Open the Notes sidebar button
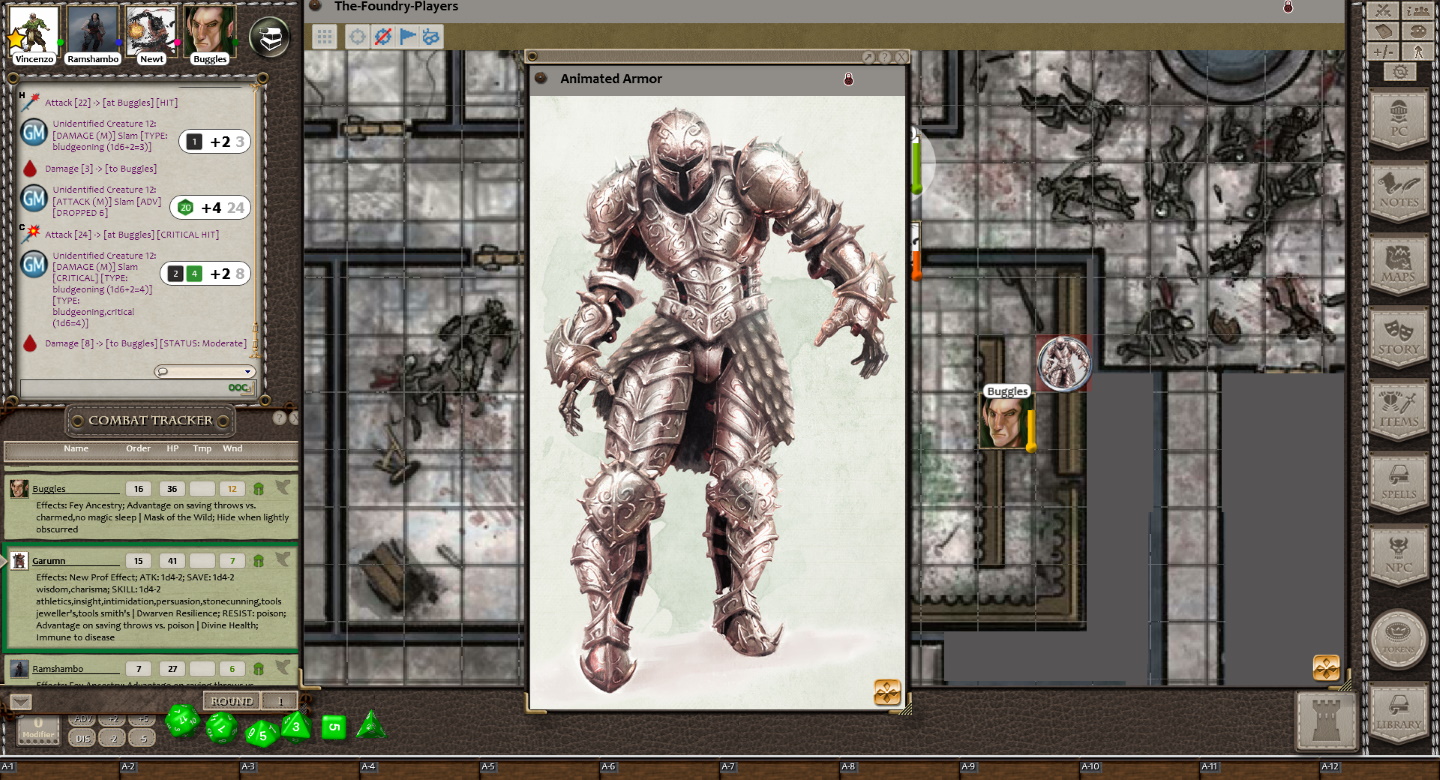 pyautogui.click(x=1399, y=193)
